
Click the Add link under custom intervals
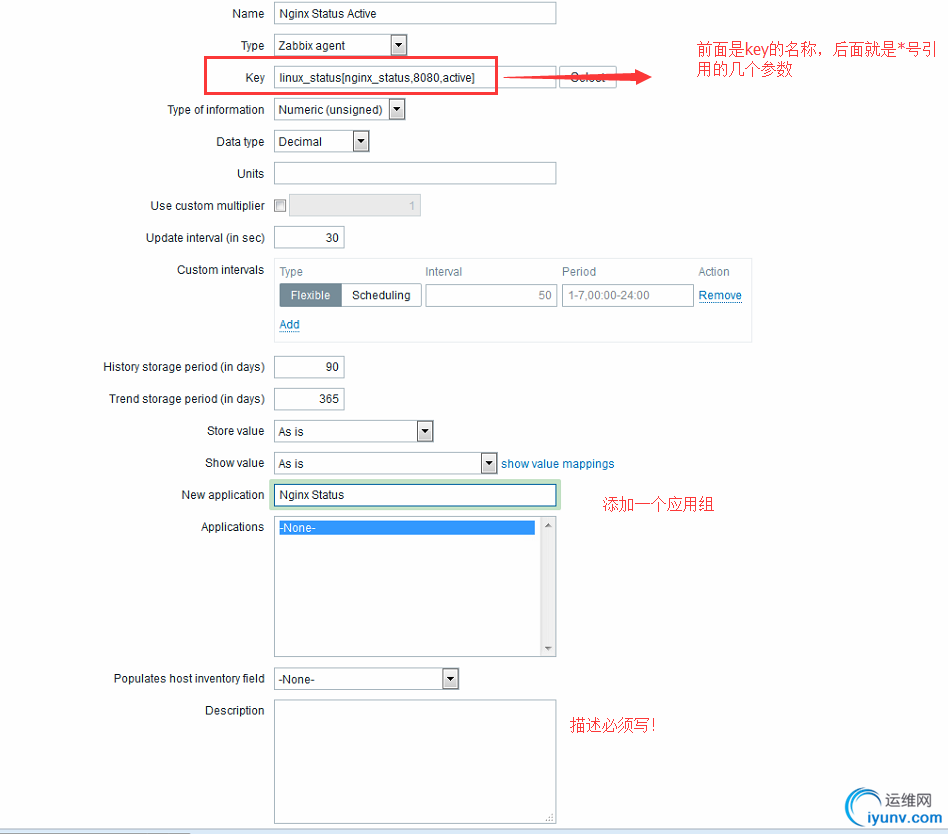[x=290, y=325]
